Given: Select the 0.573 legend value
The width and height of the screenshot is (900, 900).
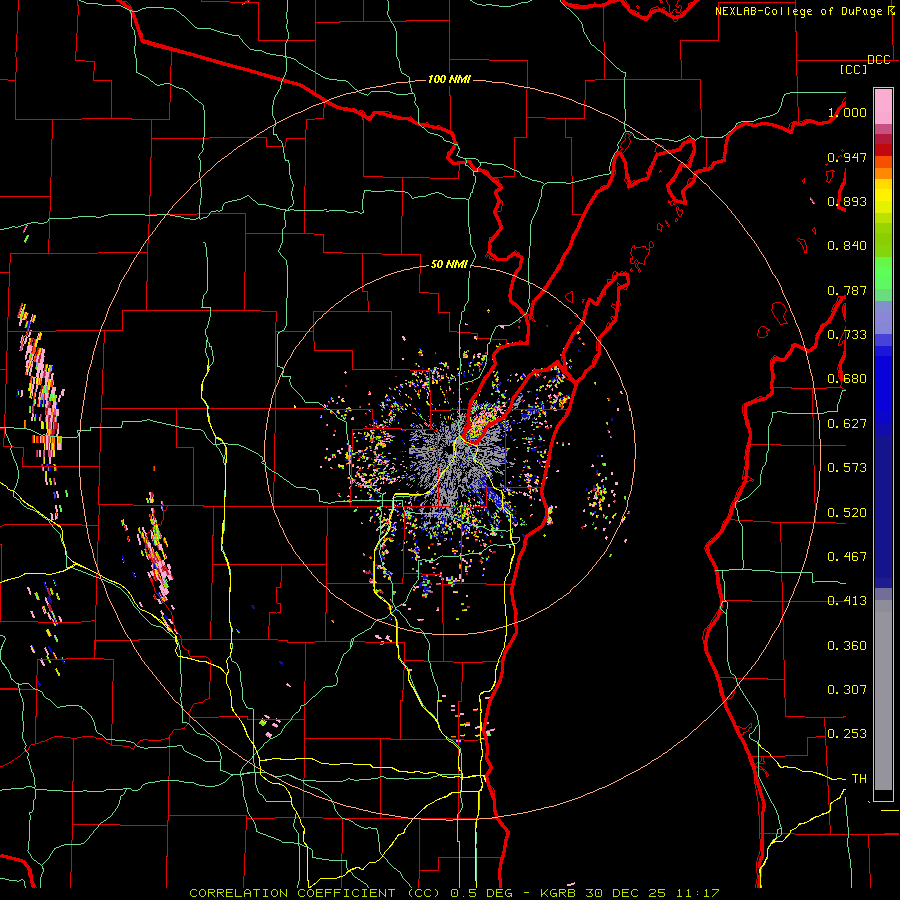Looking at the screenshot, I should 847,468.
